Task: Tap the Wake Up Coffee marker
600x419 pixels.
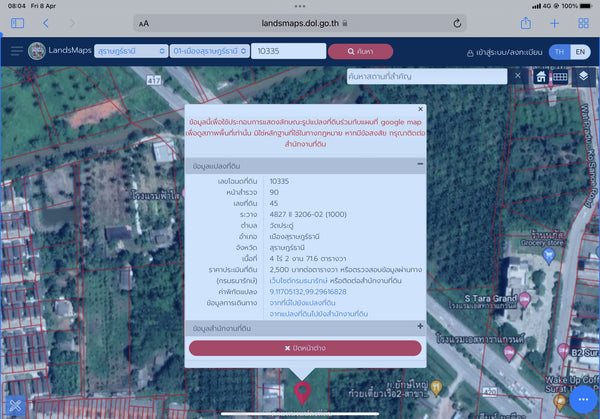Action: [559, 402]
